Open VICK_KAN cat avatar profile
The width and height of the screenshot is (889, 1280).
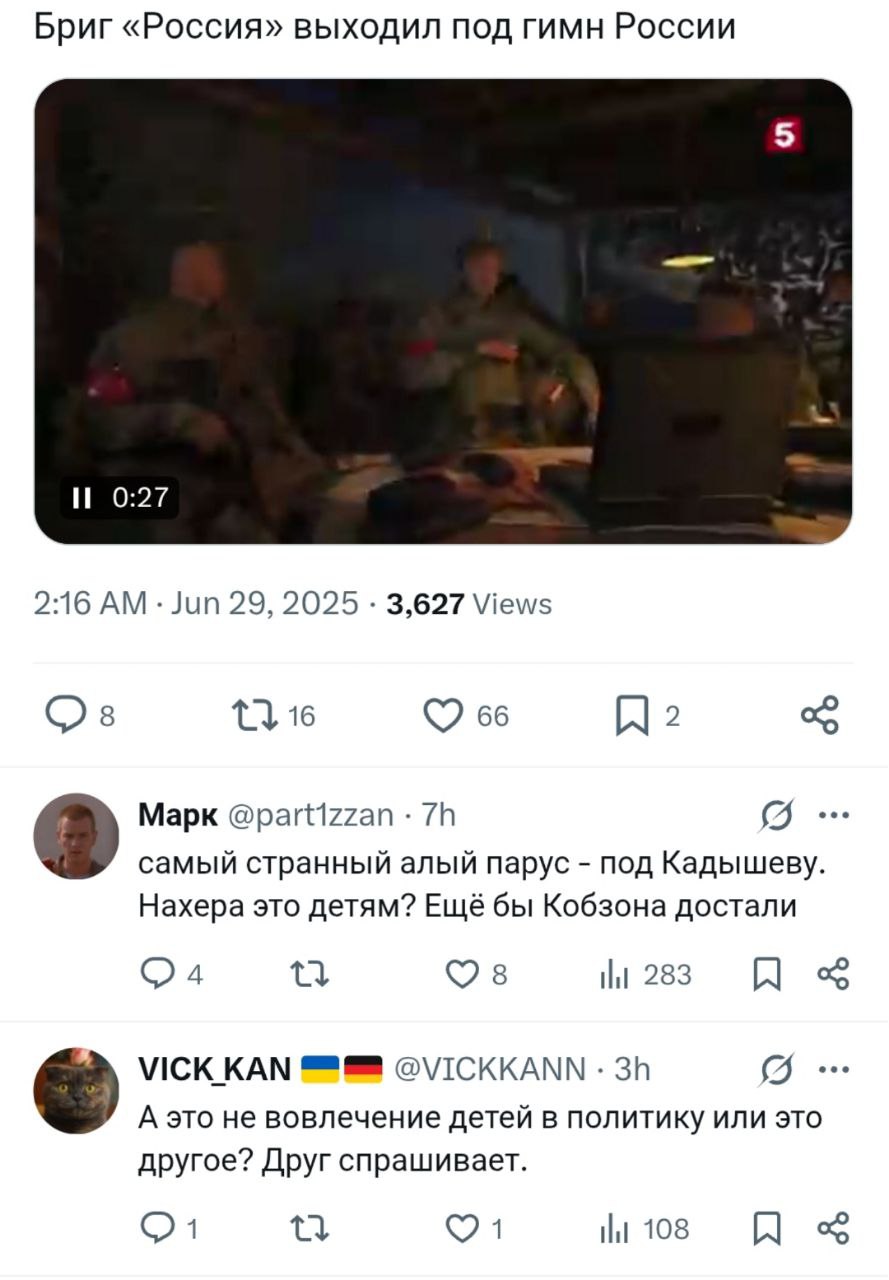[77, 1091]
